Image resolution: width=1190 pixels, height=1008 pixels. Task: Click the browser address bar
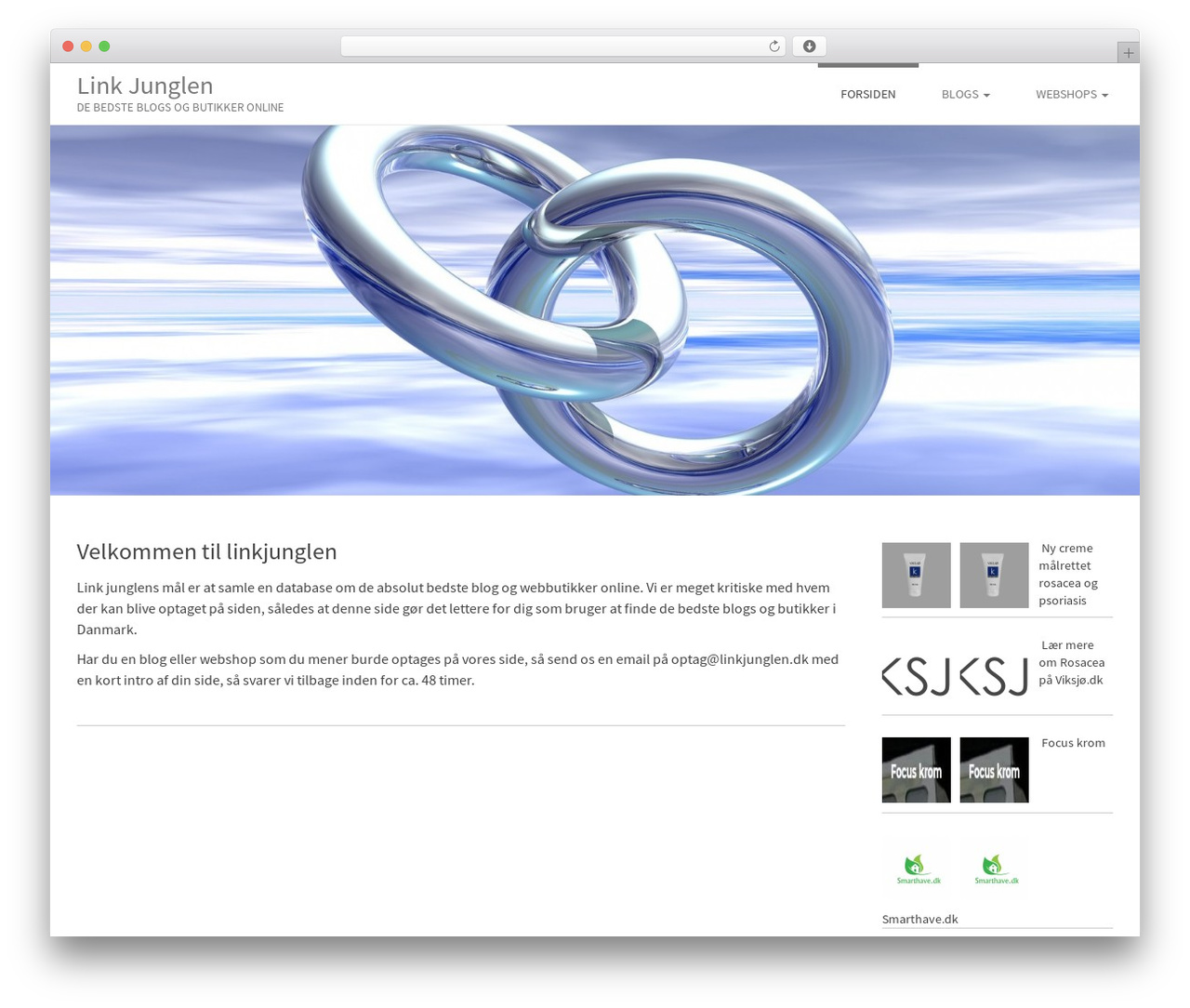click(x=562, y=46)
